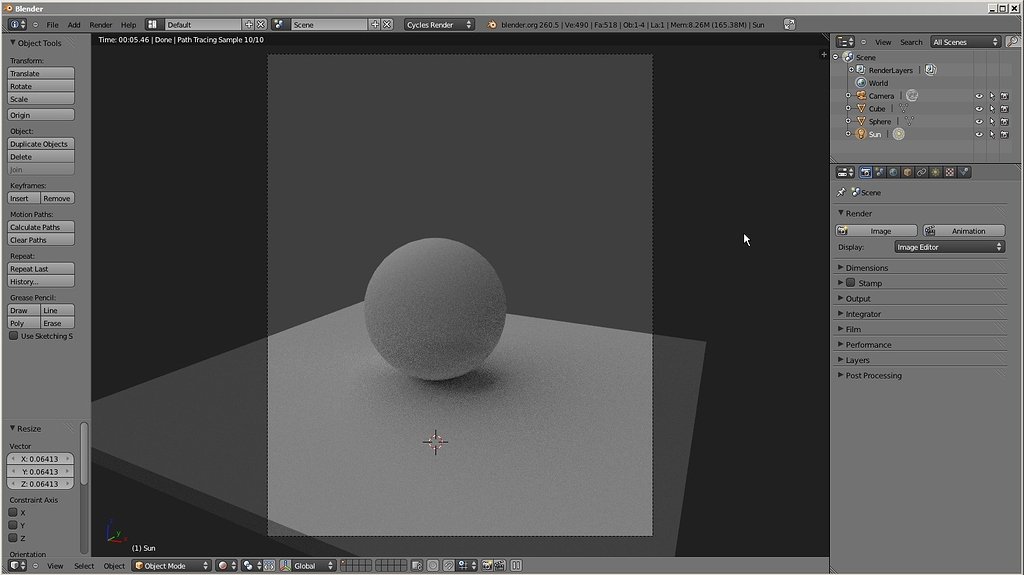Click the Repeat Last button
Viewport: 1024px width, 575px height.
pos(40,269)
